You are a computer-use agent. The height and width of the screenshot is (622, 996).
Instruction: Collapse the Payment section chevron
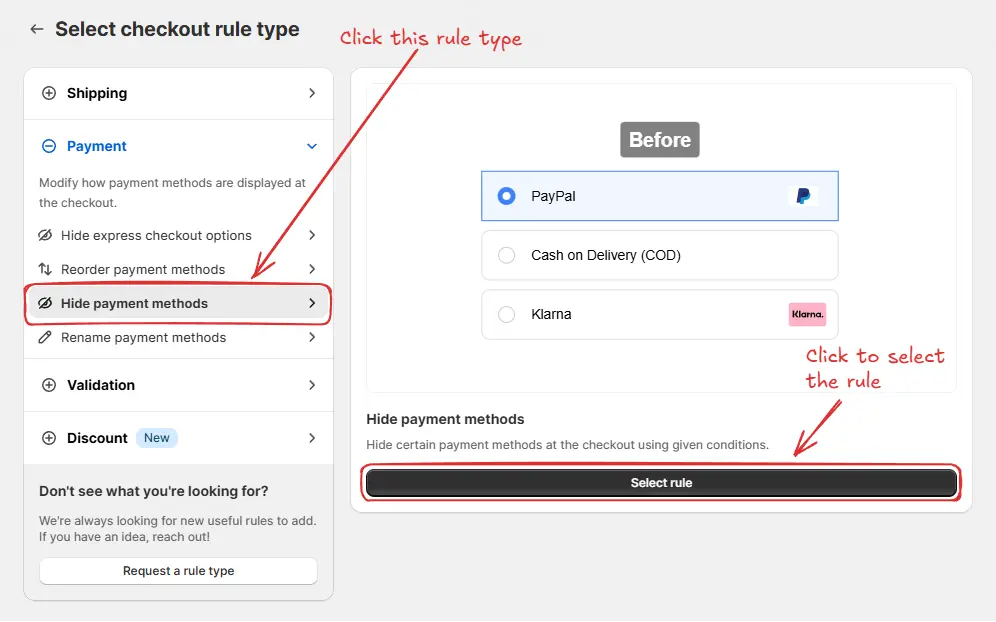click(x=312, y=146)
